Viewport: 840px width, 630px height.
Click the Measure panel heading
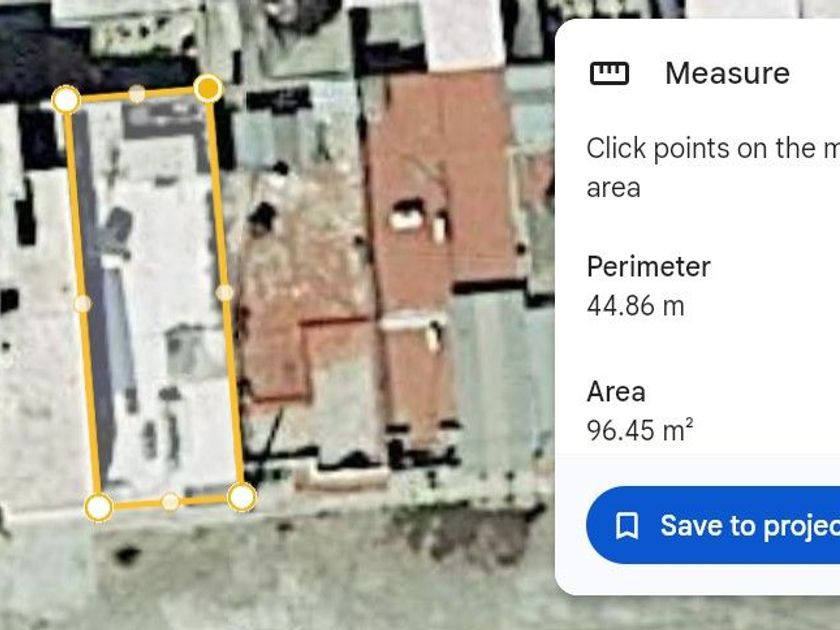(x=727, y=73)
